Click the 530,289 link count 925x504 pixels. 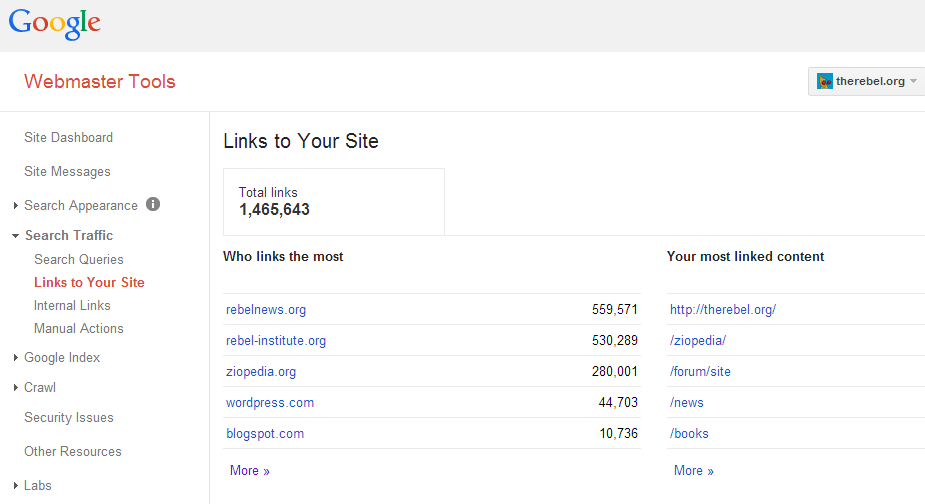coord(615,341)
